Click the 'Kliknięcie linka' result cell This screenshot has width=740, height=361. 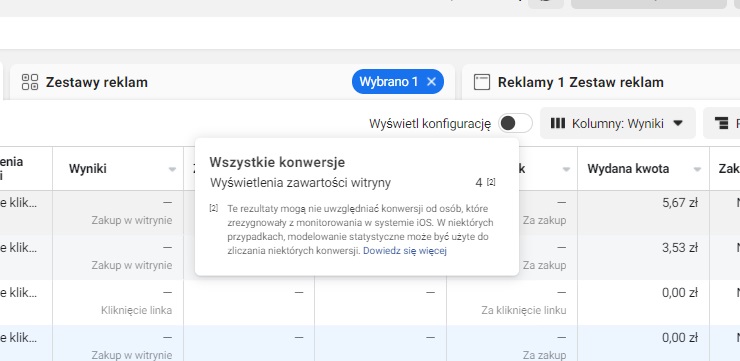pyautogui.click(x=136, y=311)
